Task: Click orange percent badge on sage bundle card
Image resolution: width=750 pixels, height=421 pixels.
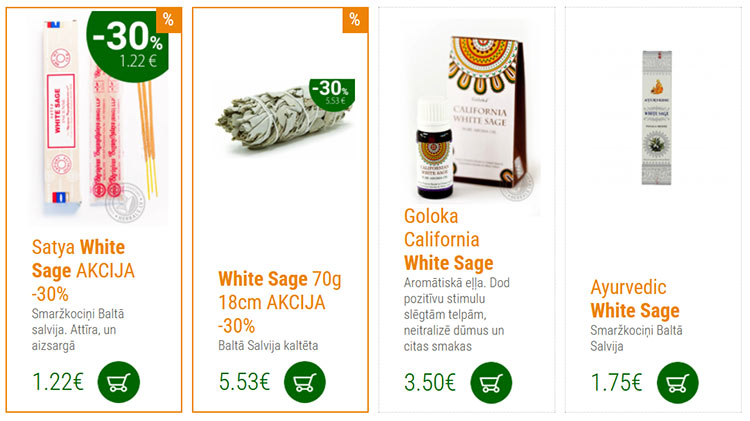Action: pos(355,20)
